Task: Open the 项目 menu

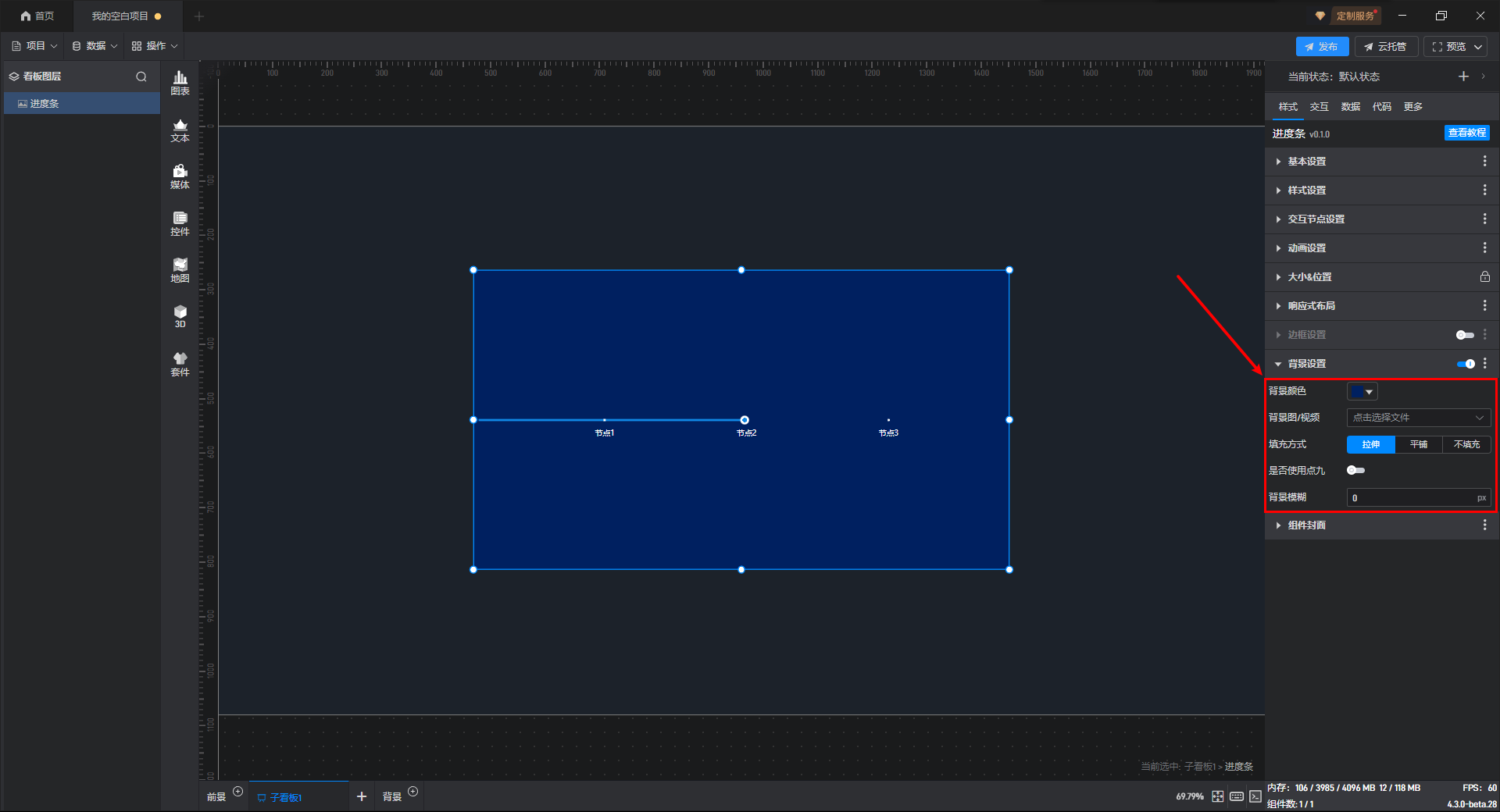Action: click(x=34, y=46)
